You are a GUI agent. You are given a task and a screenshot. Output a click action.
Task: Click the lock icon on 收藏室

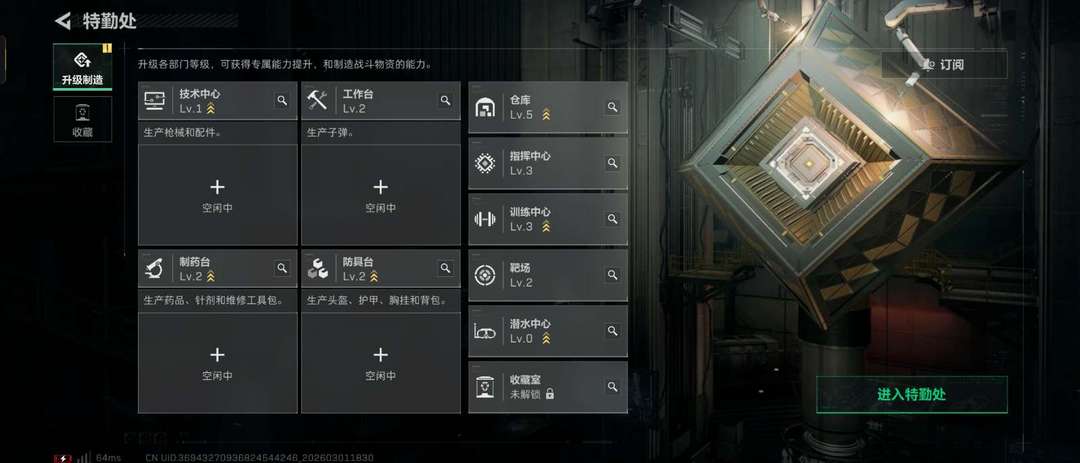coord(550,394)
